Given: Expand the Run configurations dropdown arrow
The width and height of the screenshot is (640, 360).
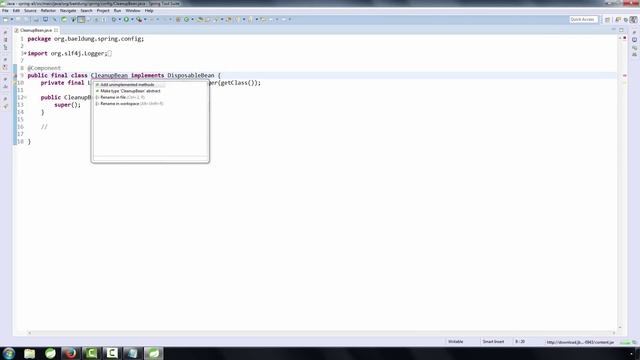Looking at the screenshot, I should click(x=132, y=20).
